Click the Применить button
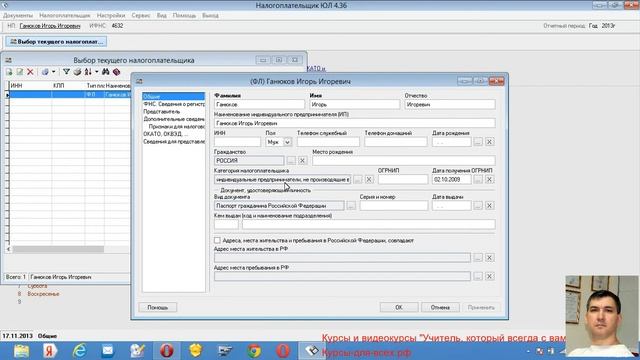The height and width of the screenshot is (360, 640). click(x=481, y=307)
